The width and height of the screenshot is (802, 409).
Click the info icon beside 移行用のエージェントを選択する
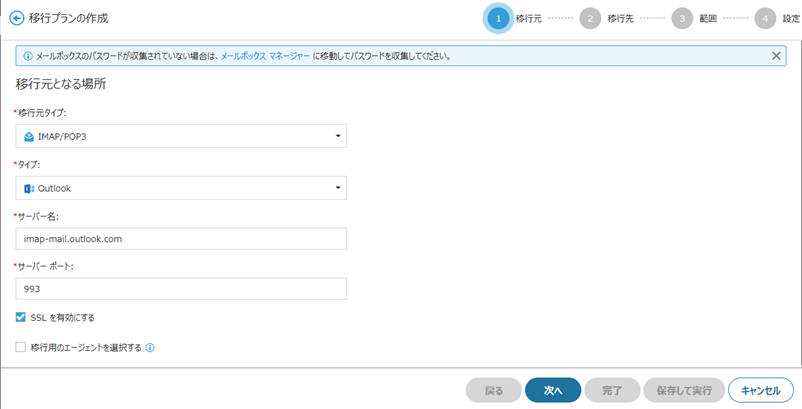[x=150, y=348]
